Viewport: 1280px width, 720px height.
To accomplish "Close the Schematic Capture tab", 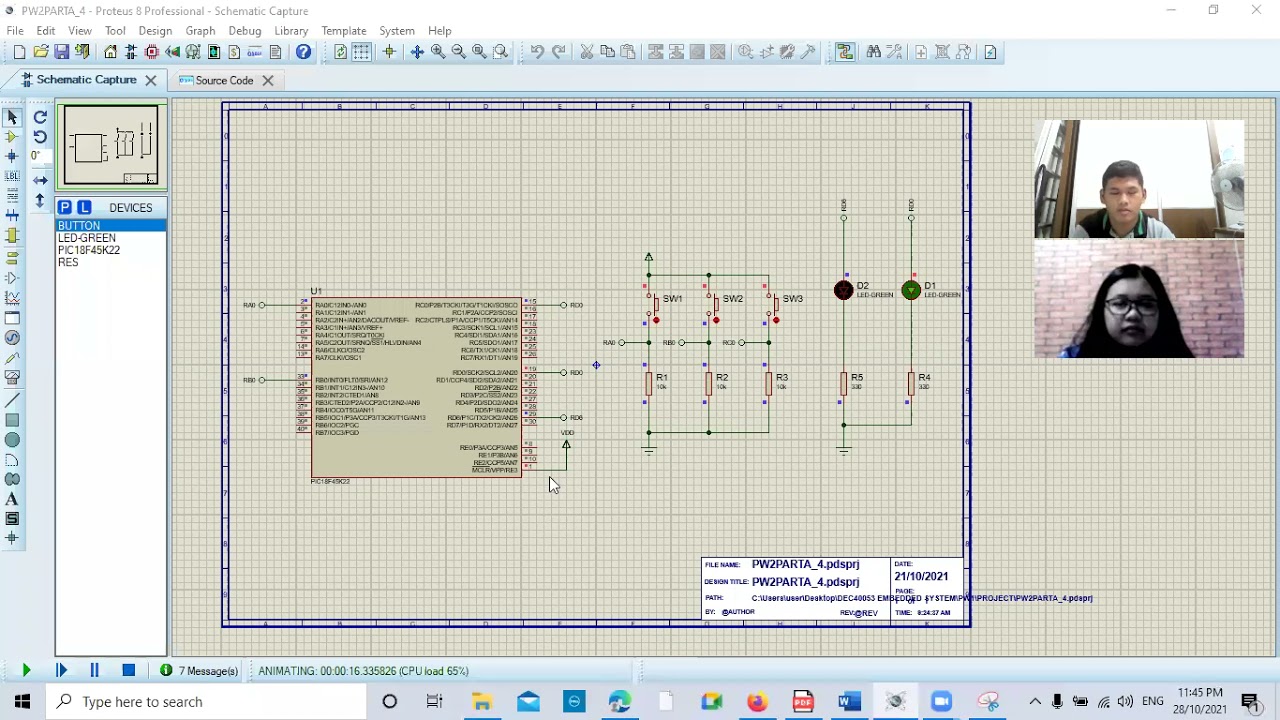I will (151, 80).
